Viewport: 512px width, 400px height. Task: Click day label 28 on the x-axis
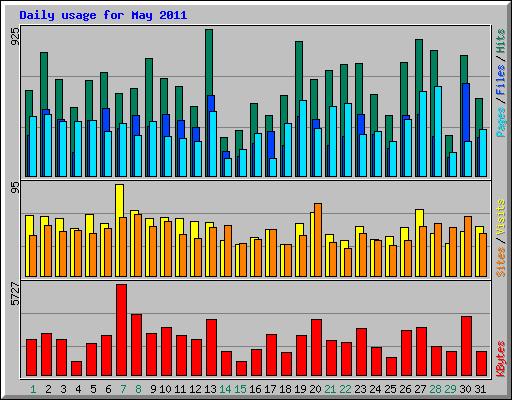pyautogui.click(x=435, y=389)
